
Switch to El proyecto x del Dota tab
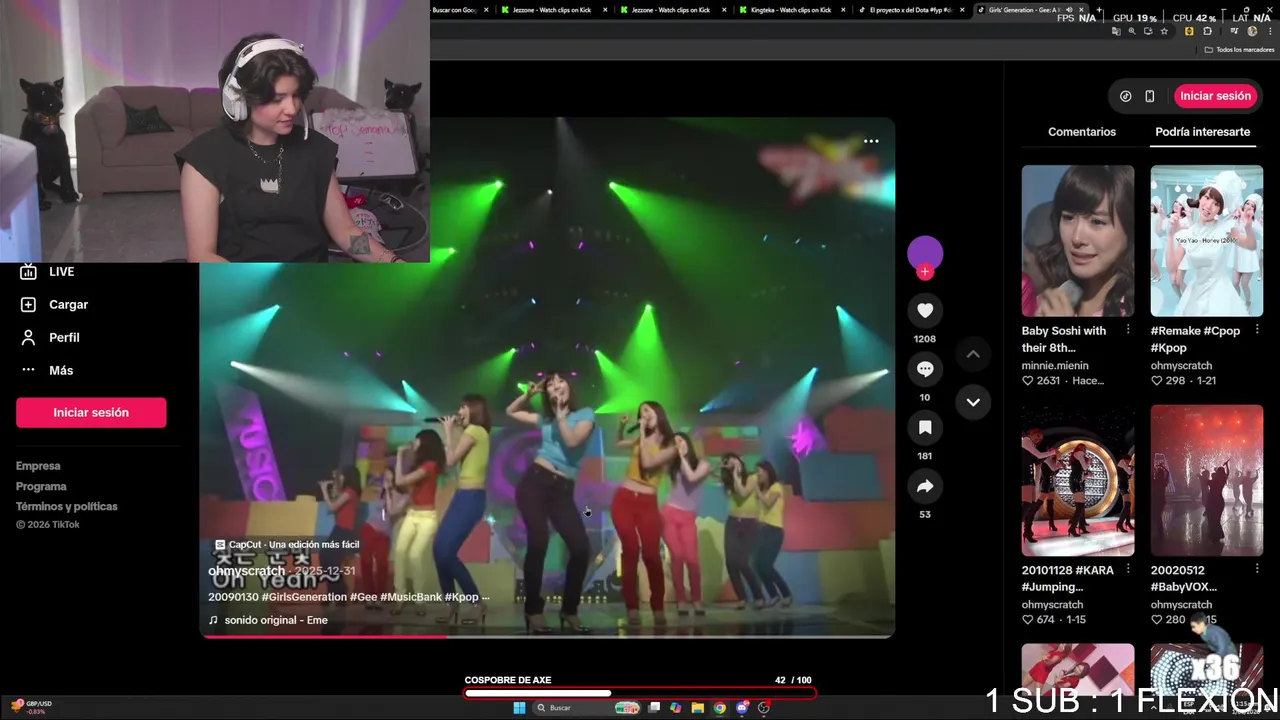coord(910,10)
